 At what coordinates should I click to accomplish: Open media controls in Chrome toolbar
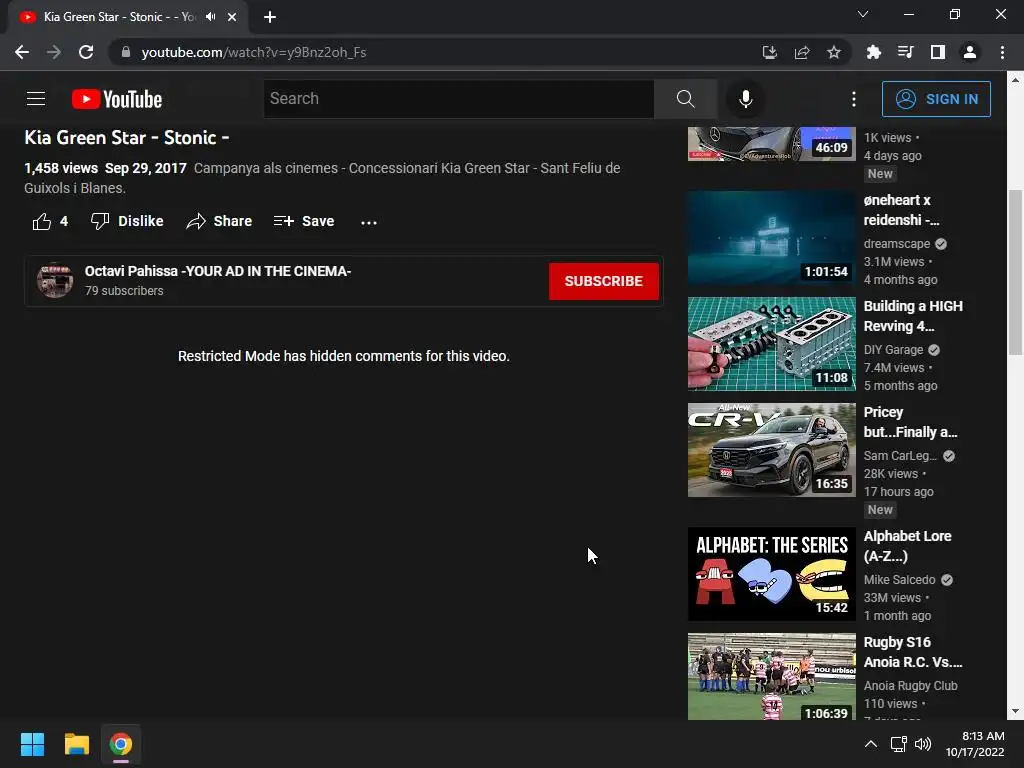pyautogui.click(x=905, y=52)
